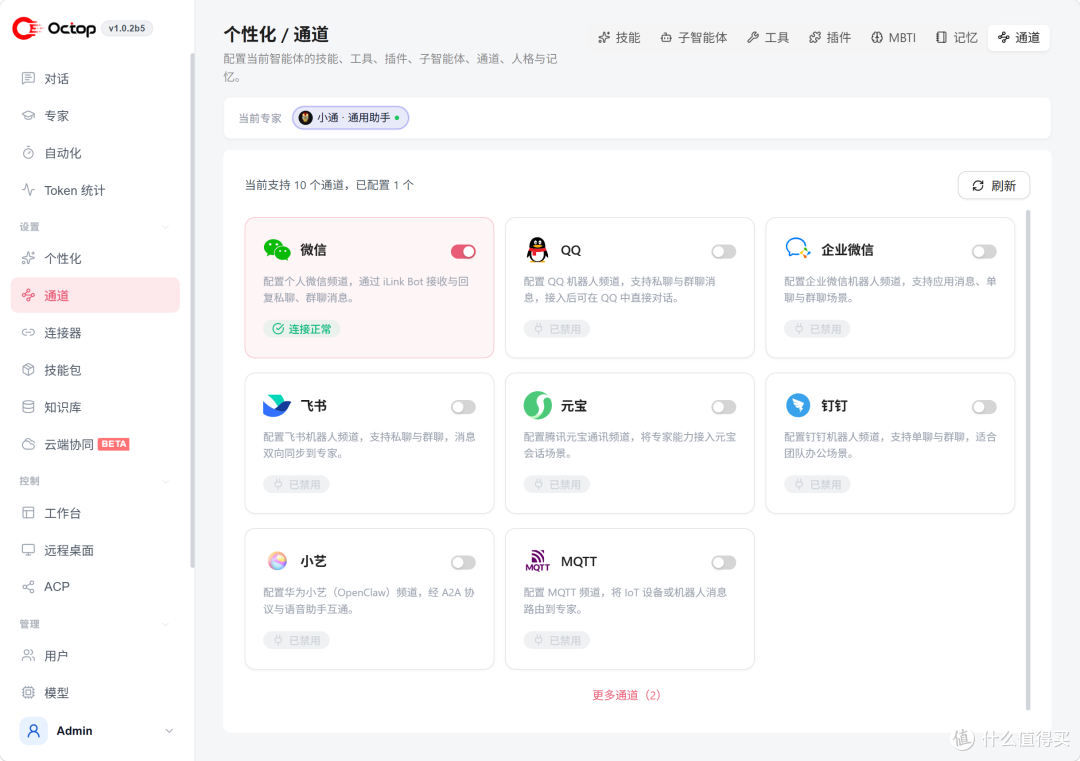The image size is (1080, 761).
Task: Expand the Admin account menu
Action: point(169,731)
